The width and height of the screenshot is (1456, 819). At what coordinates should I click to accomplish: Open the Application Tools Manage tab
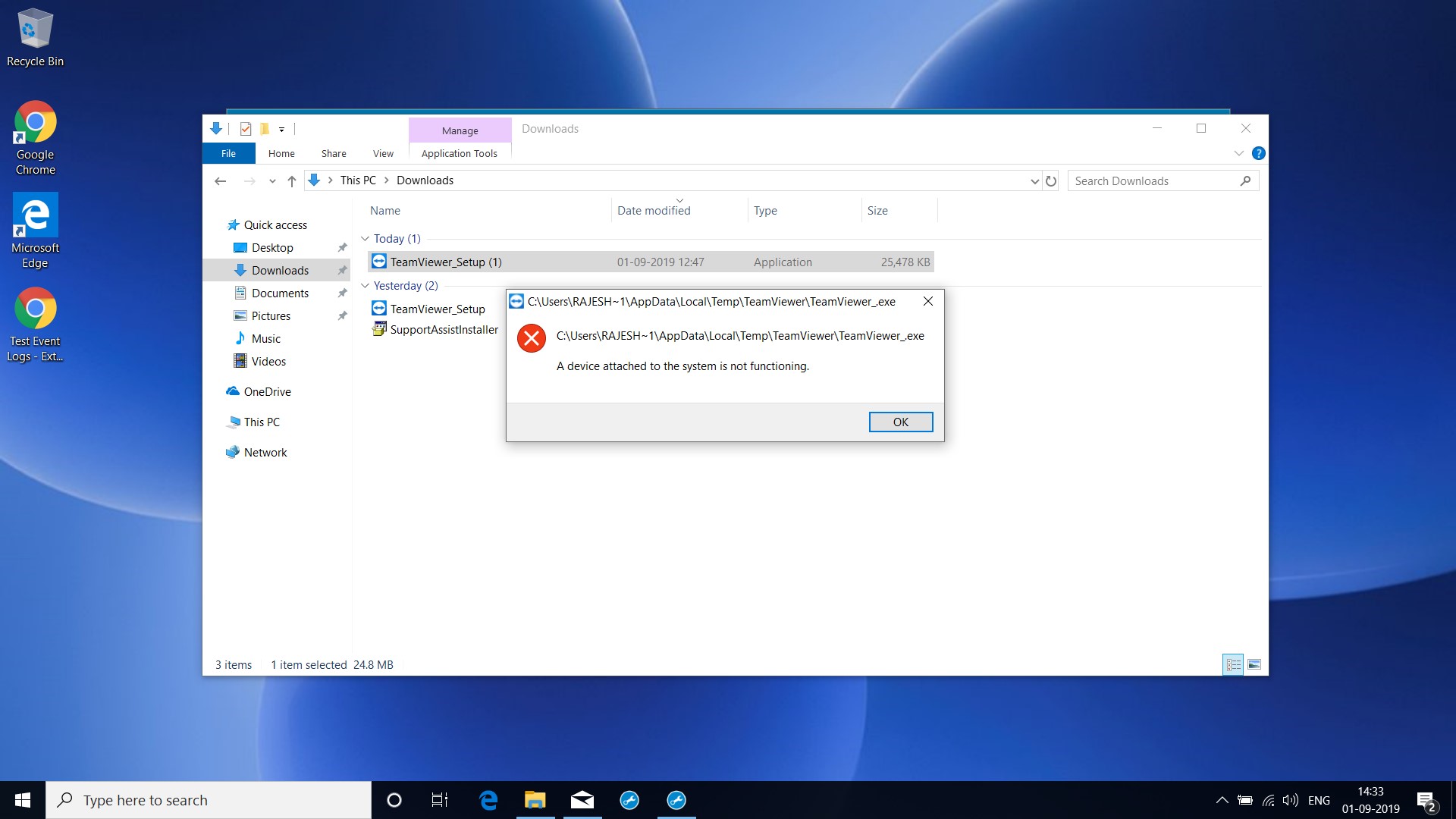coord(460,130)
